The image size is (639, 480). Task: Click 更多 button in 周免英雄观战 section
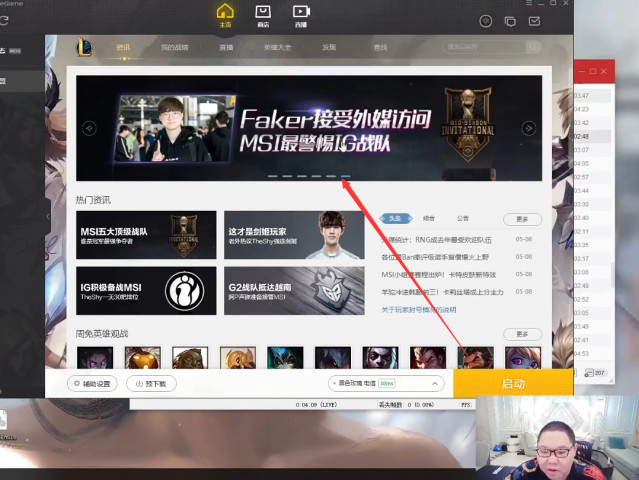[x=522, y=334]
